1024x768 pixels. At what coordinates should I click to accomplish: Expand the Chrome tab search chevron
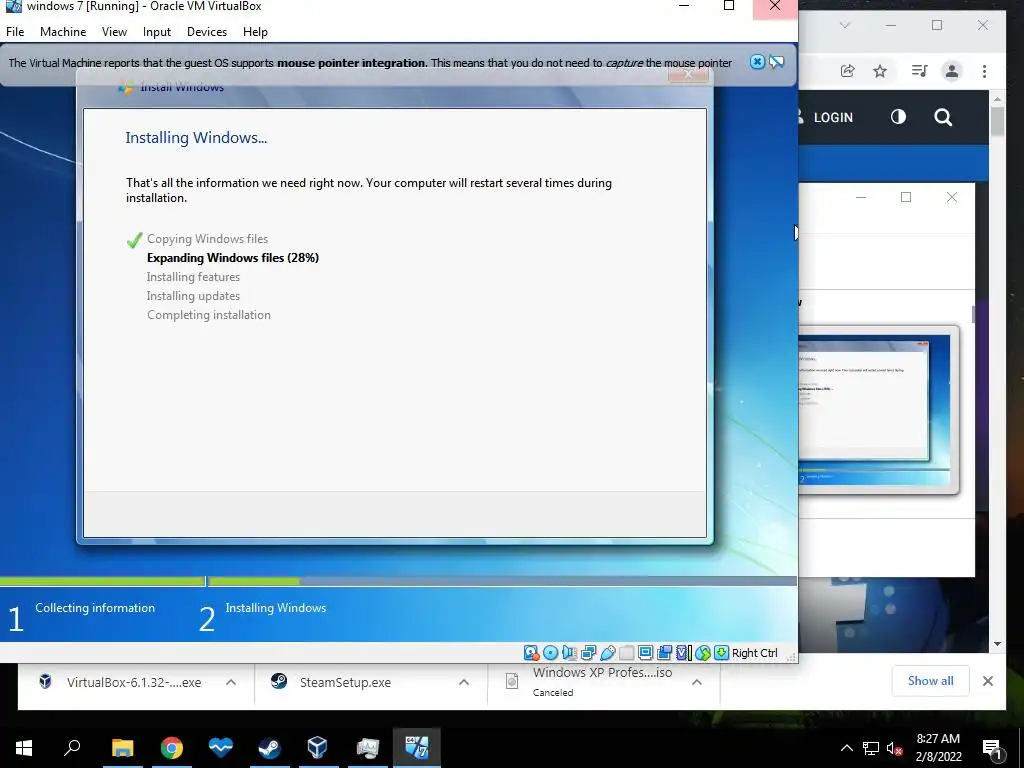click(845, 25)
